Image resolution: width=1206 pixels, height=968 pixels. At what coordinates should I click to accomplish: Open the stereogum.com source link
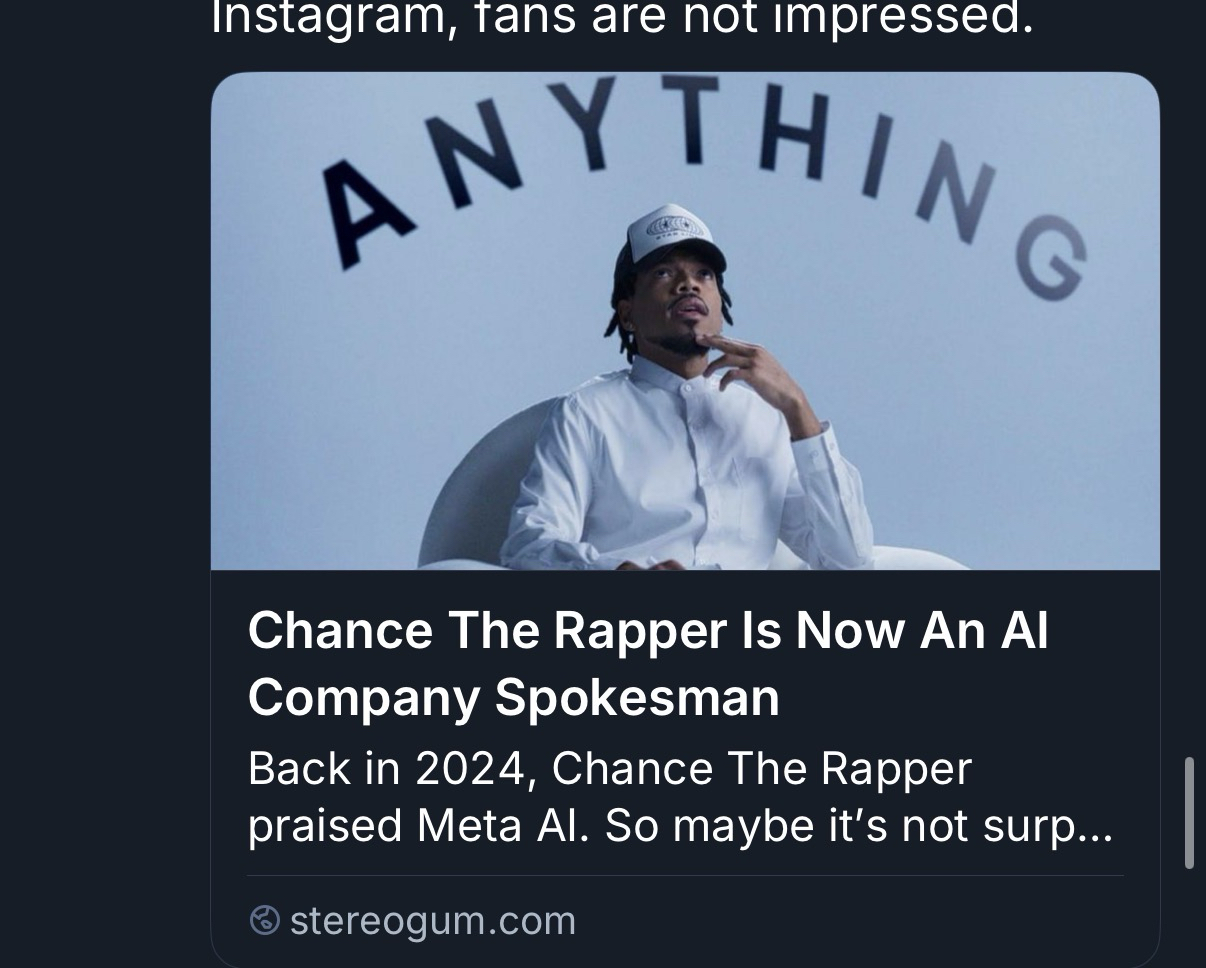click(432, 920)
